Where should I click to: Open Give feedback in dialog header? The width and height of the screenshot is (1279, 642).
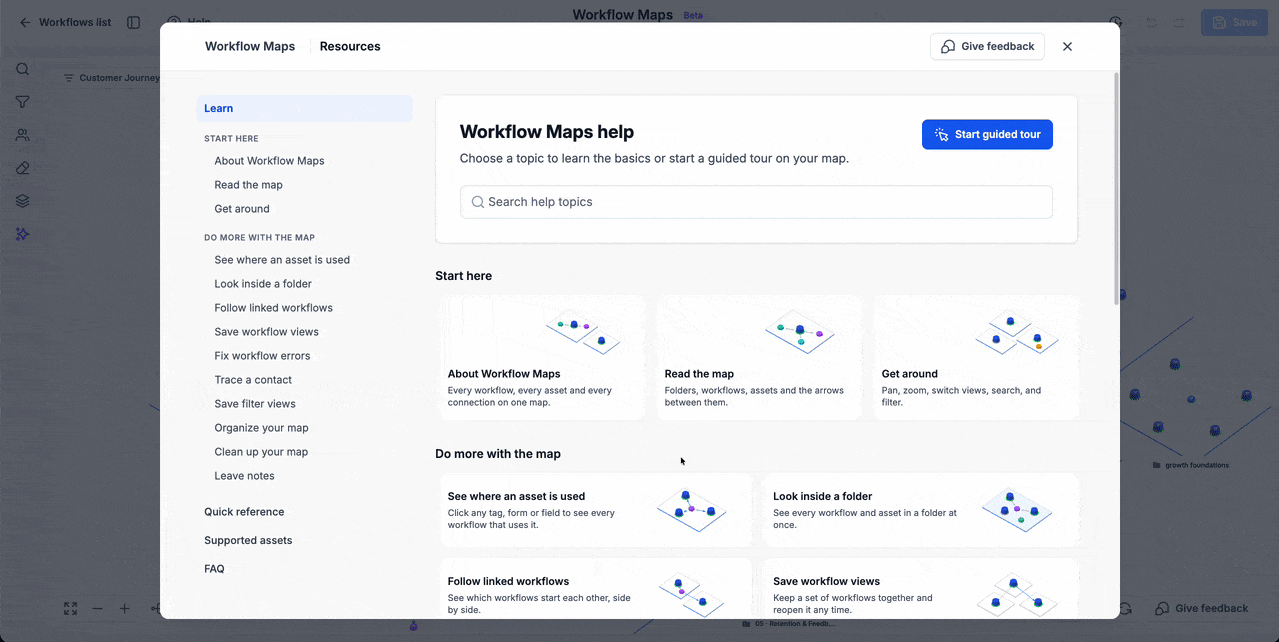987,47
